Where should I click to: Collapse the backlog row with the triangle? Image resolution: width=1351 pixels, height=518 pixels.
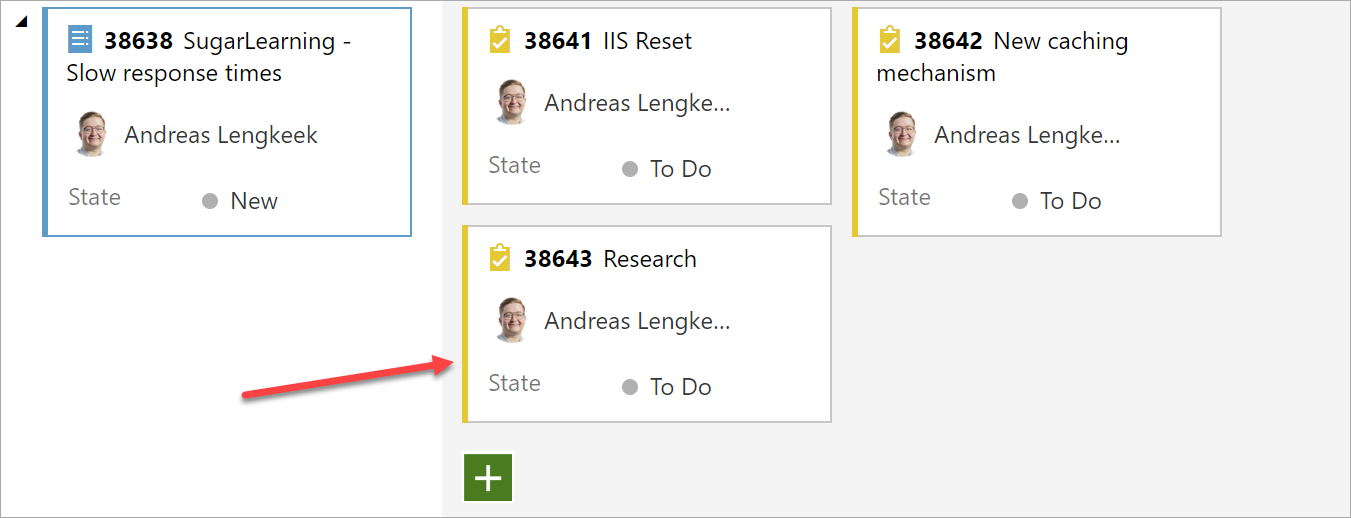point(21,22)
